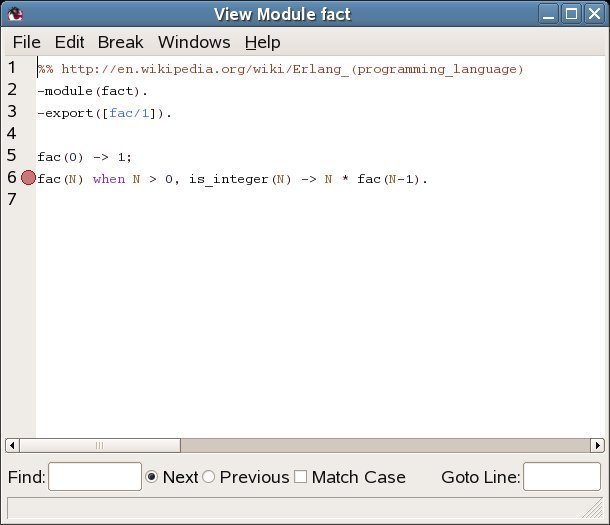Enable the Match Case checkbox
The height and width of the screenshot is (525, 610).
pos(300,477)
